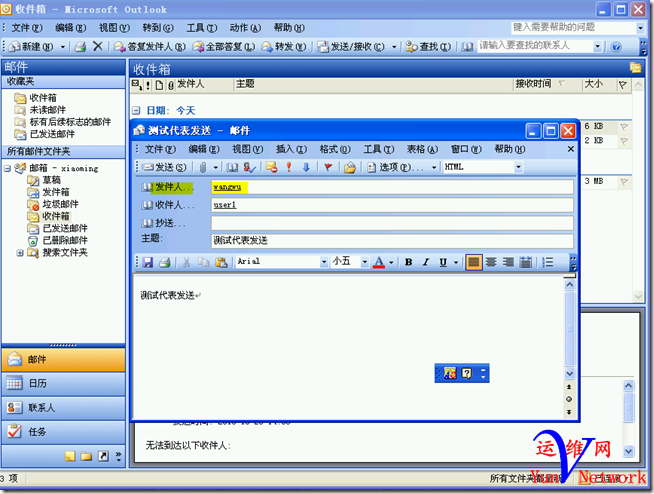
Task: Click 转发 (Forward) in Outlook toolbar
Action: click(284, 46)
